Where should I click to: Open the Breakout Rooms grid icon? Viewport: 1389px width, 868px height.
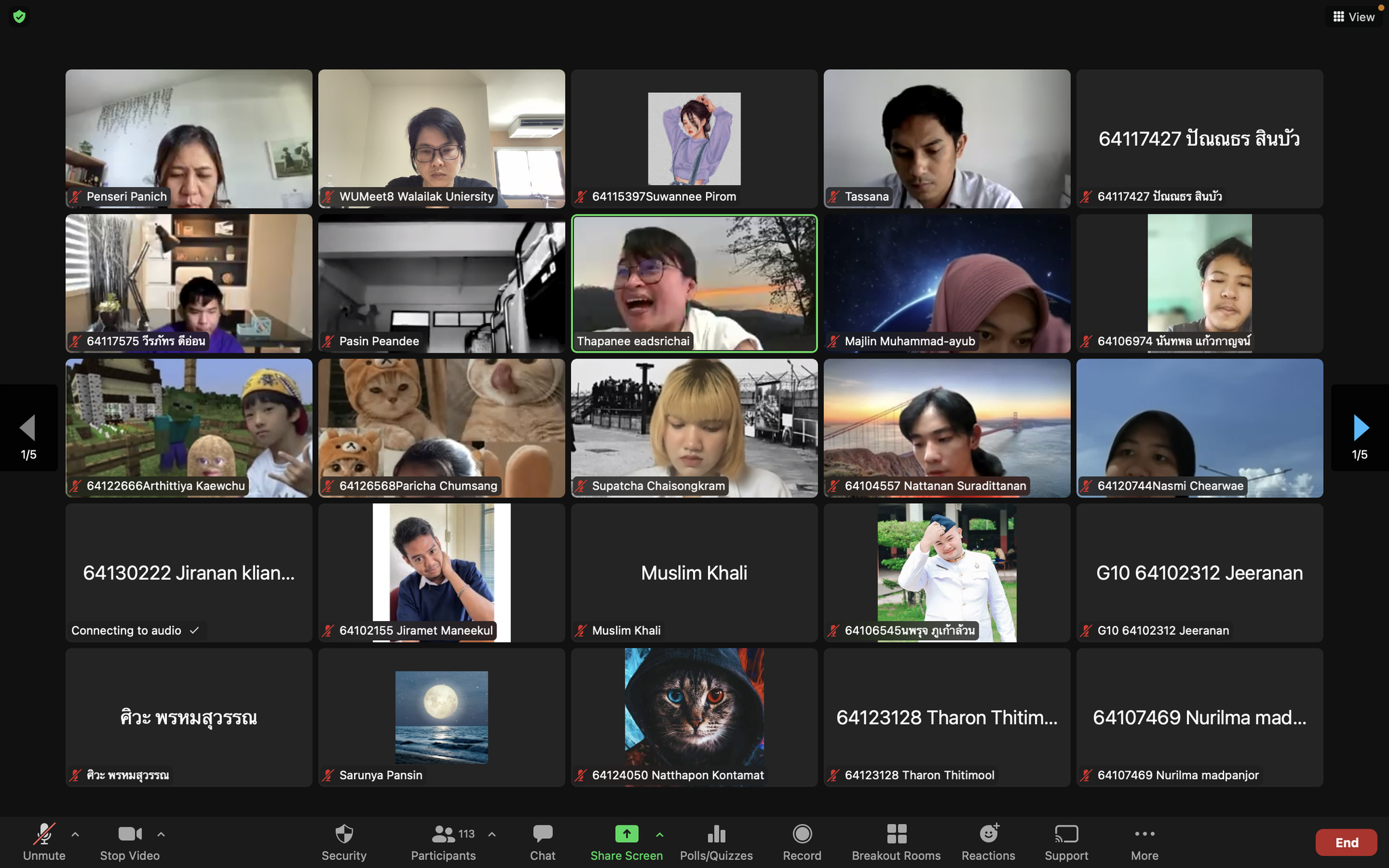click(x=896, y=834)
